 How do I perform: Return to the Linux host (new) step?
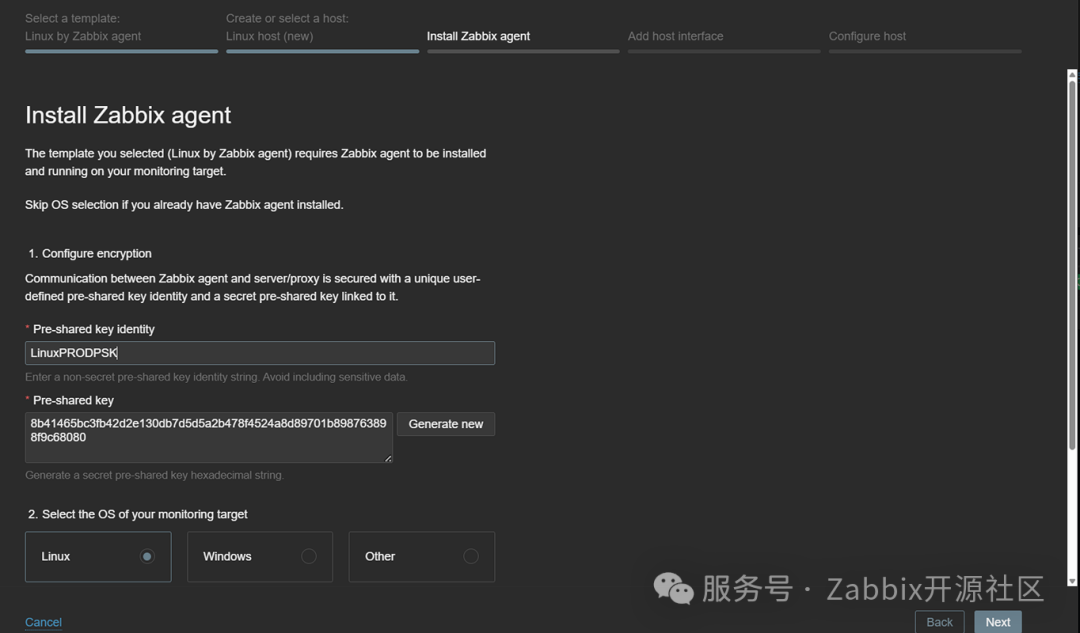269,36
